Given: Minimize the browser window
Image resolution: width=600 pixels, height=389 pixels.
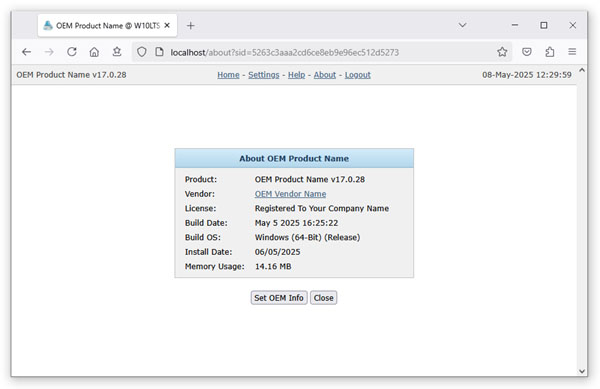Looking at the screenshot, I should [x=515, y=25].
